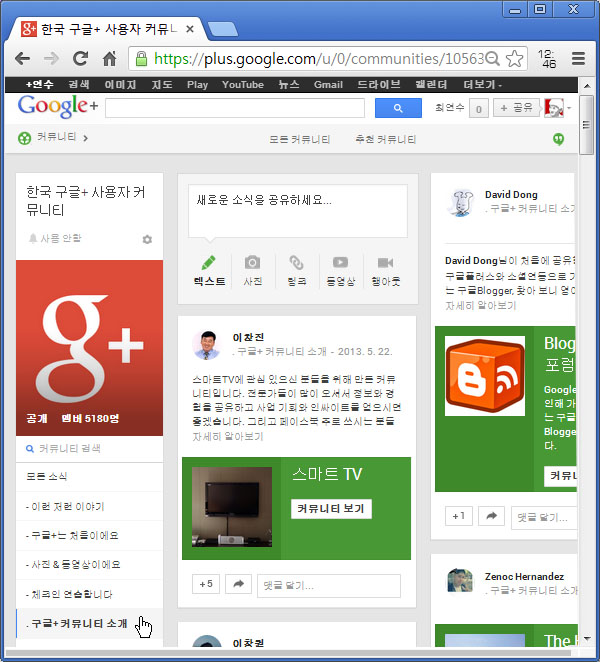600x662 pixels.
Task: Click the zoom magnifier in the address bar
Action: pyautogui.click(x=492, y=59)
